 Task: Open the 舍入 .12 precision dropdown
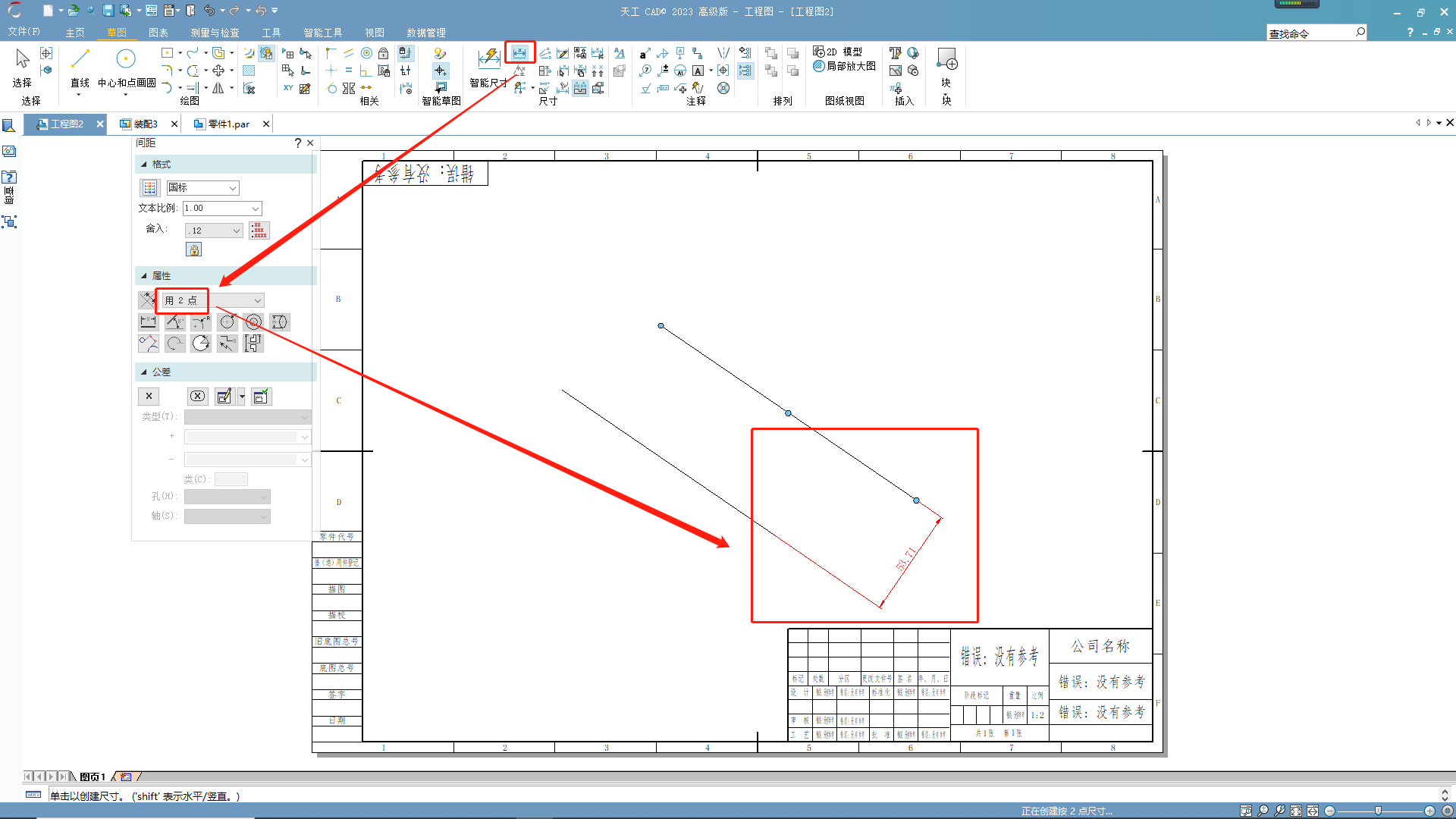click(214, 231)
